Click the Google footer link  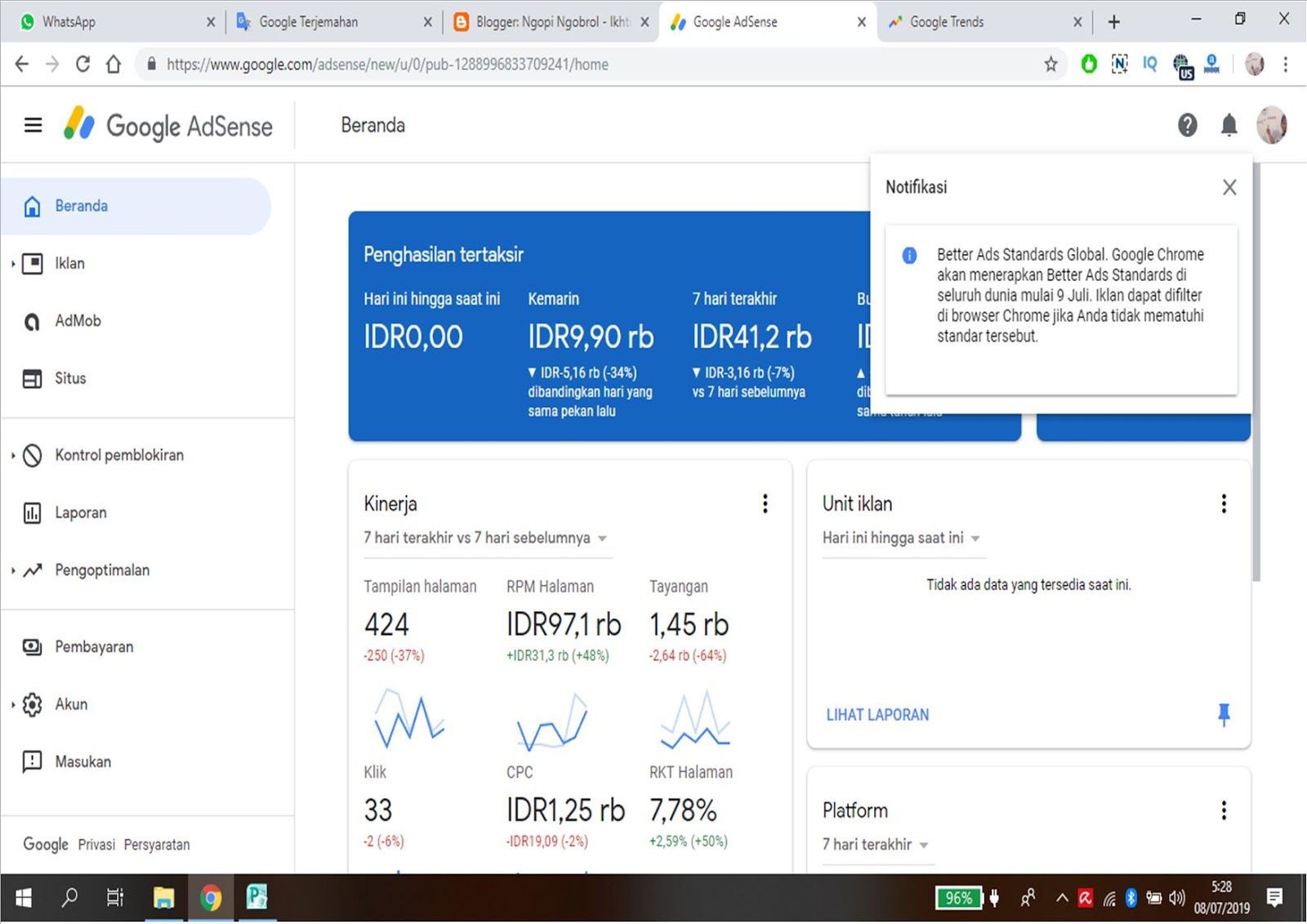(46, 845)
